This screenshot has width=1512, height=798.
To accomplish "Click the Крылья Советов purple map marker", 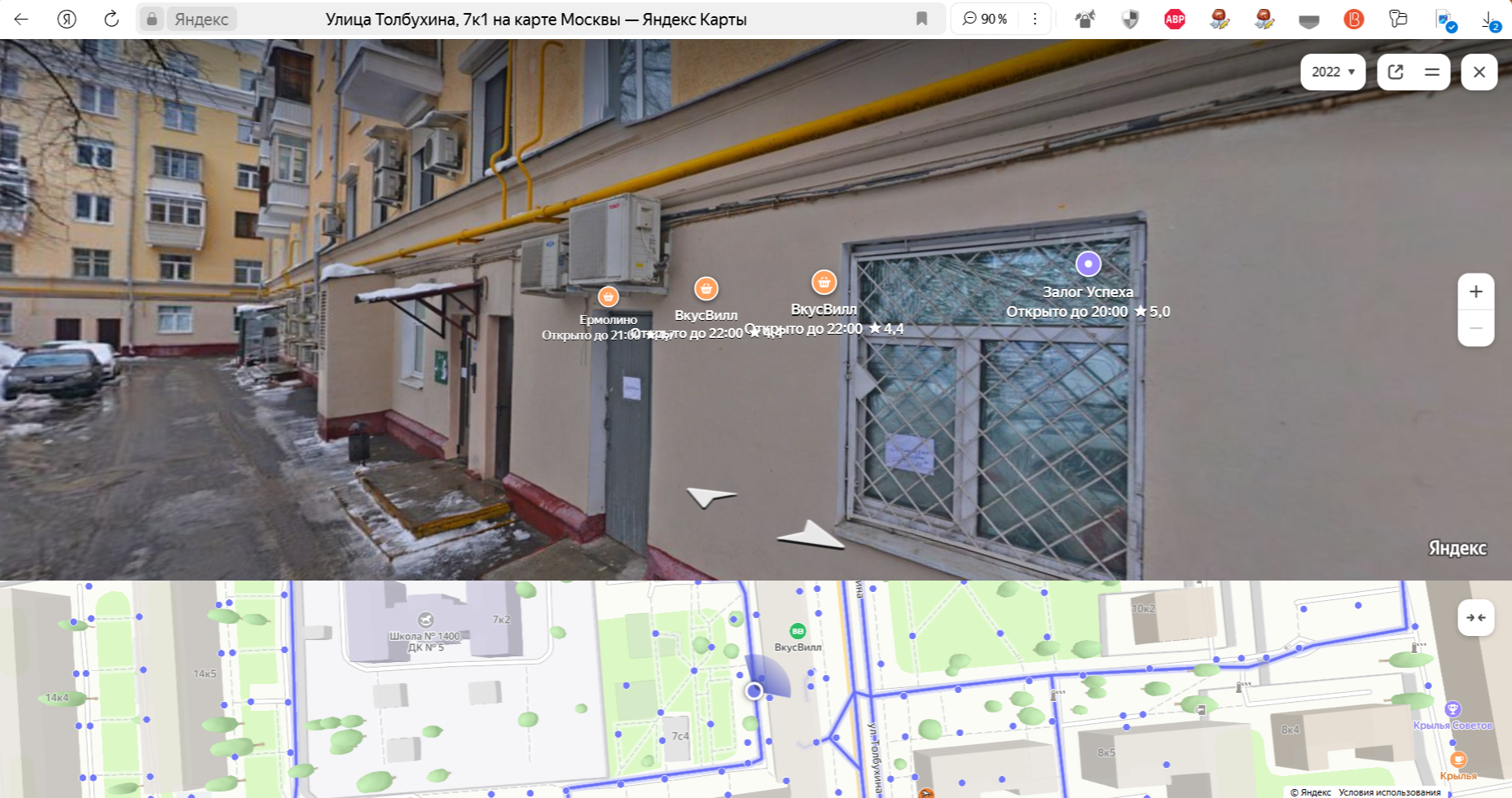I will click(x=1453, y=708).
